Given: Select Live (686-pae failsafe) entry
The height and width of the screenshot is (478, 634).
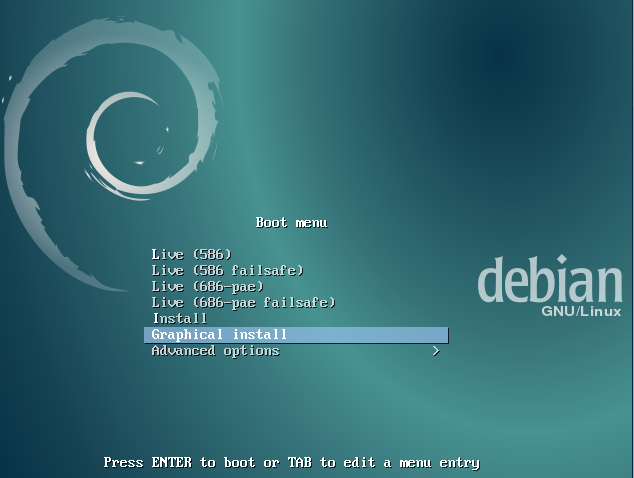Looking at the screenshot, I should pyautogui.click(x=243, y=302).
